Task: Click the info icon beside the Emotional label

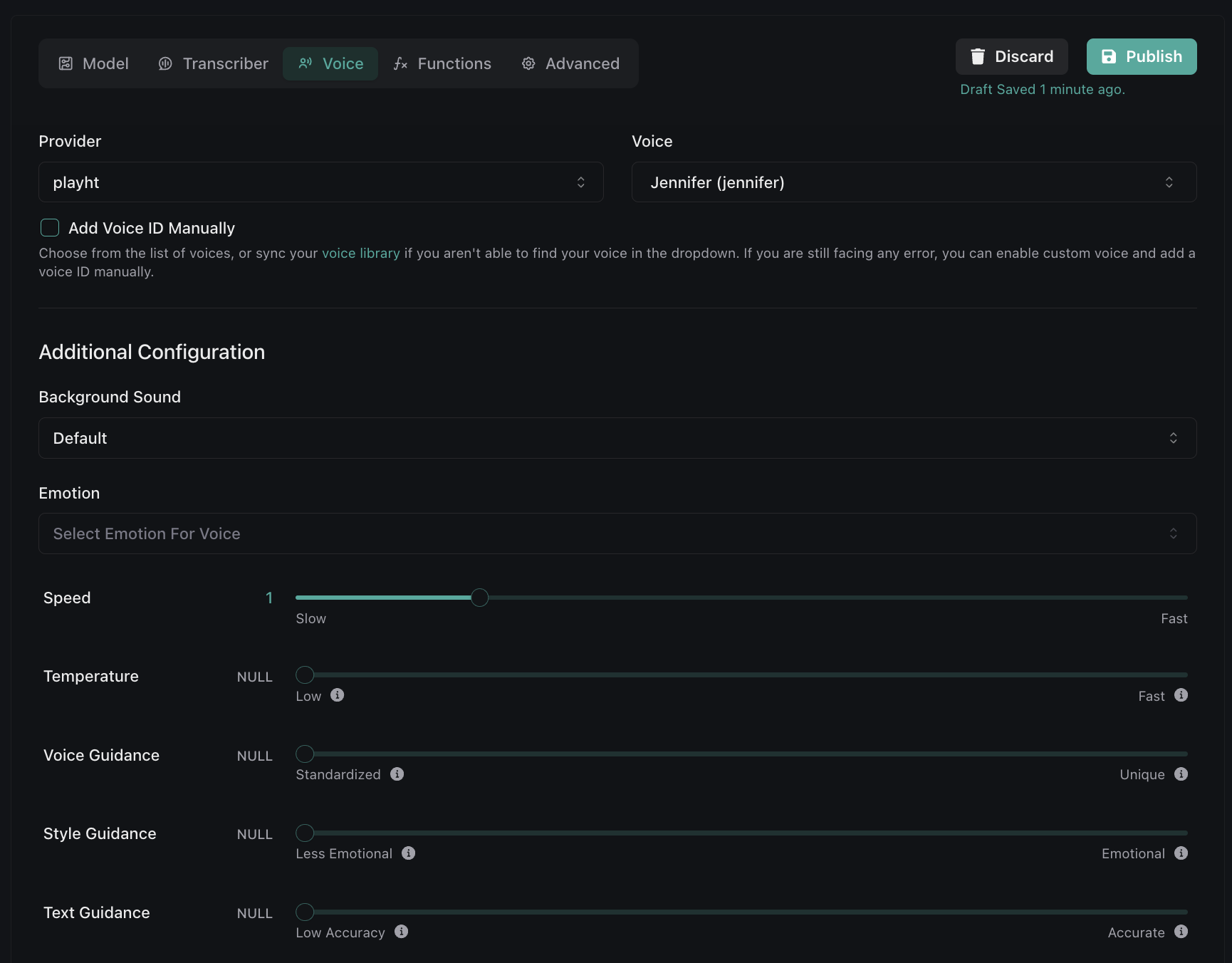Action: [1181, 853]
